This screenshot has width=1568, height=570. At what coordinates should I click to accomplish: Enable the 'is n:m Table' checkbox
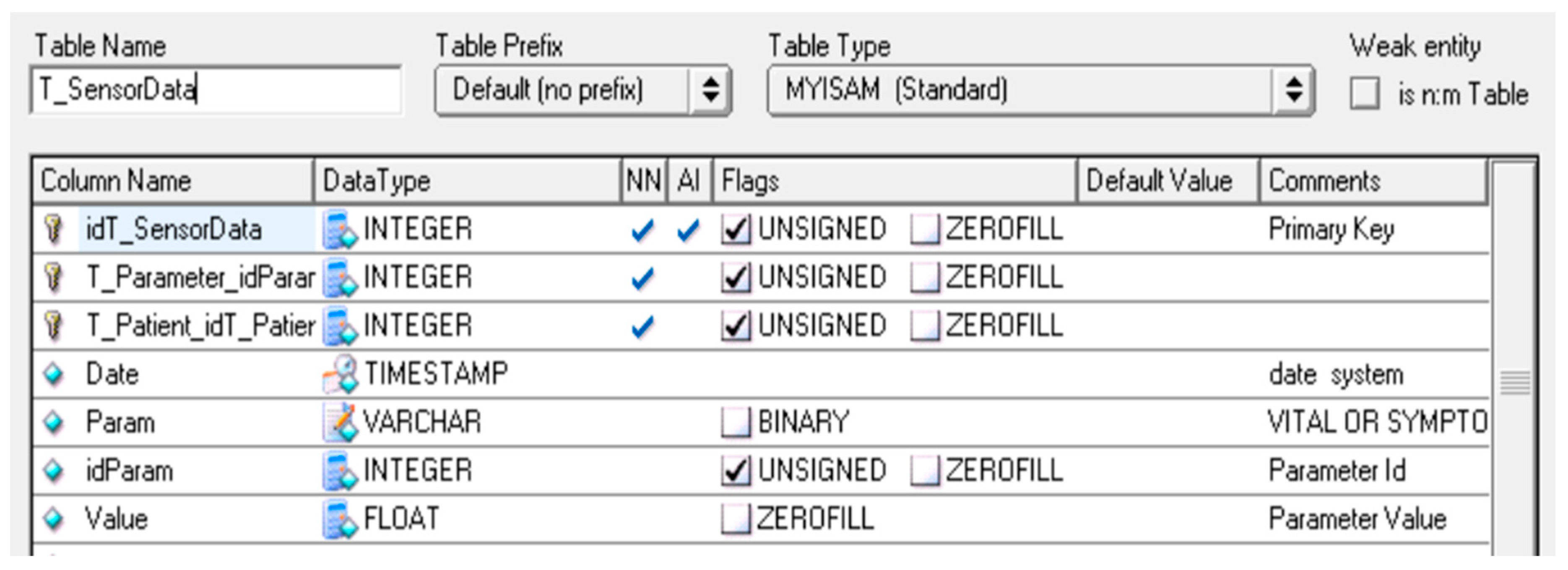(1365, 94)
